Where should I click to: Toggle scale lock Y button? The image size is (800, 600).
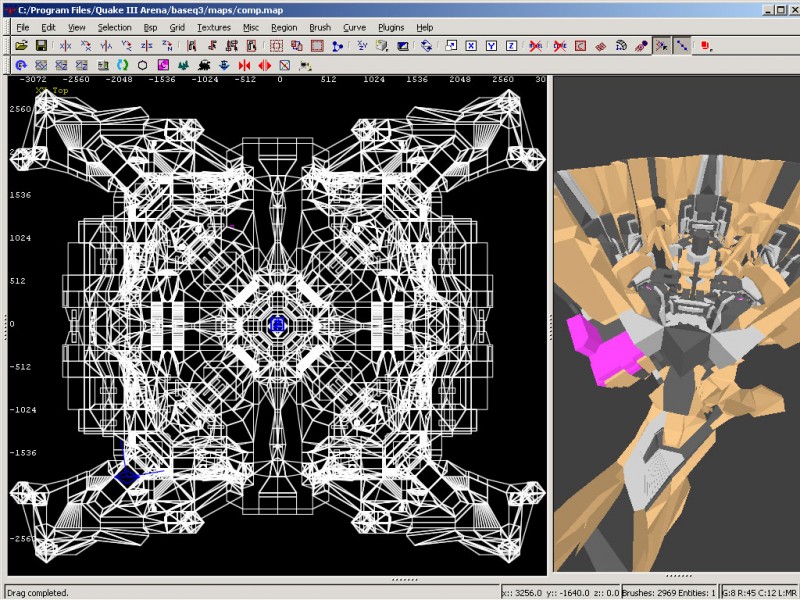491,46
